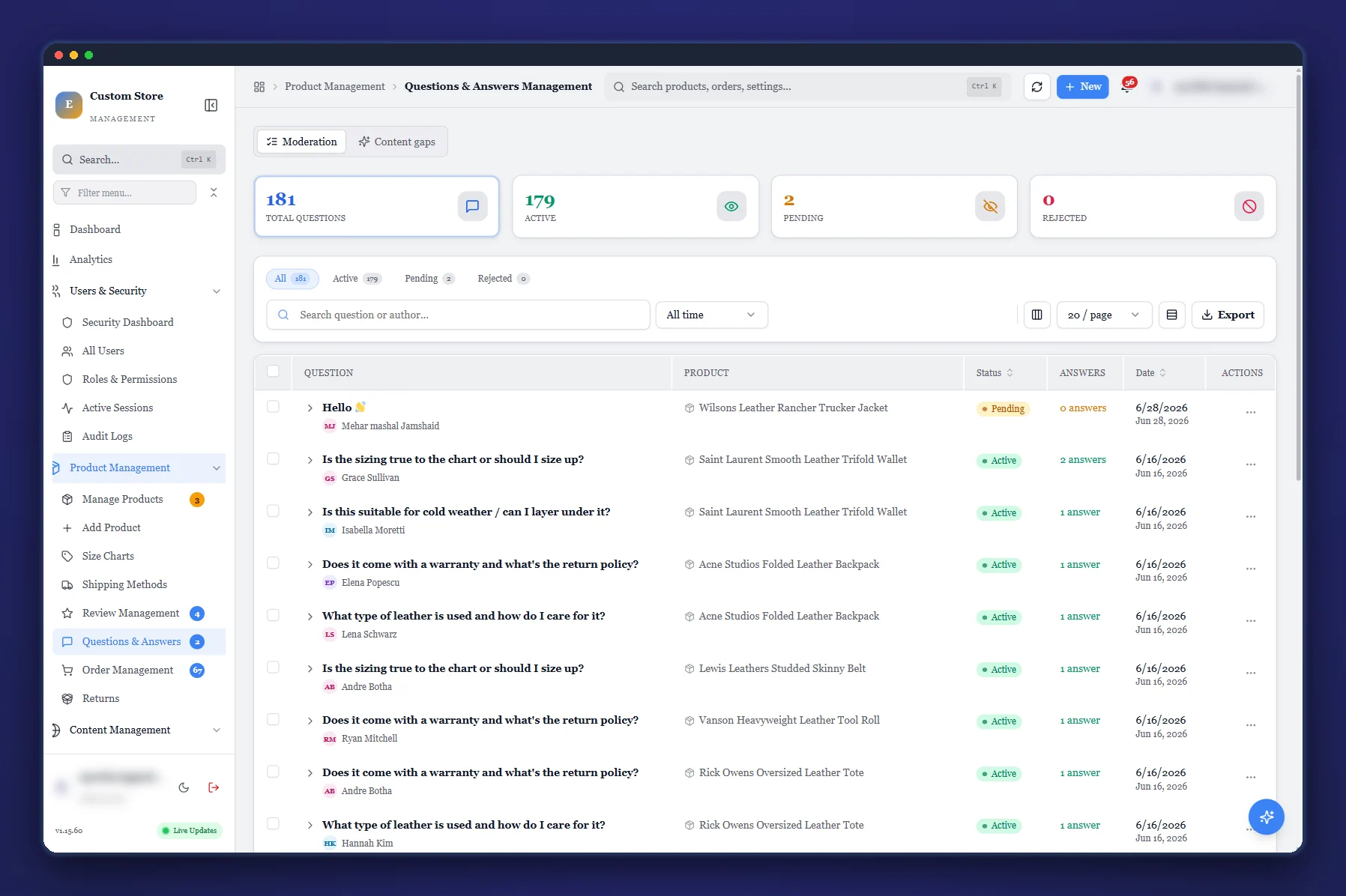This screenshot has height=896, width=1346.
Task: Focus the top Search products, orders, settings field
Action: point(808,87)
